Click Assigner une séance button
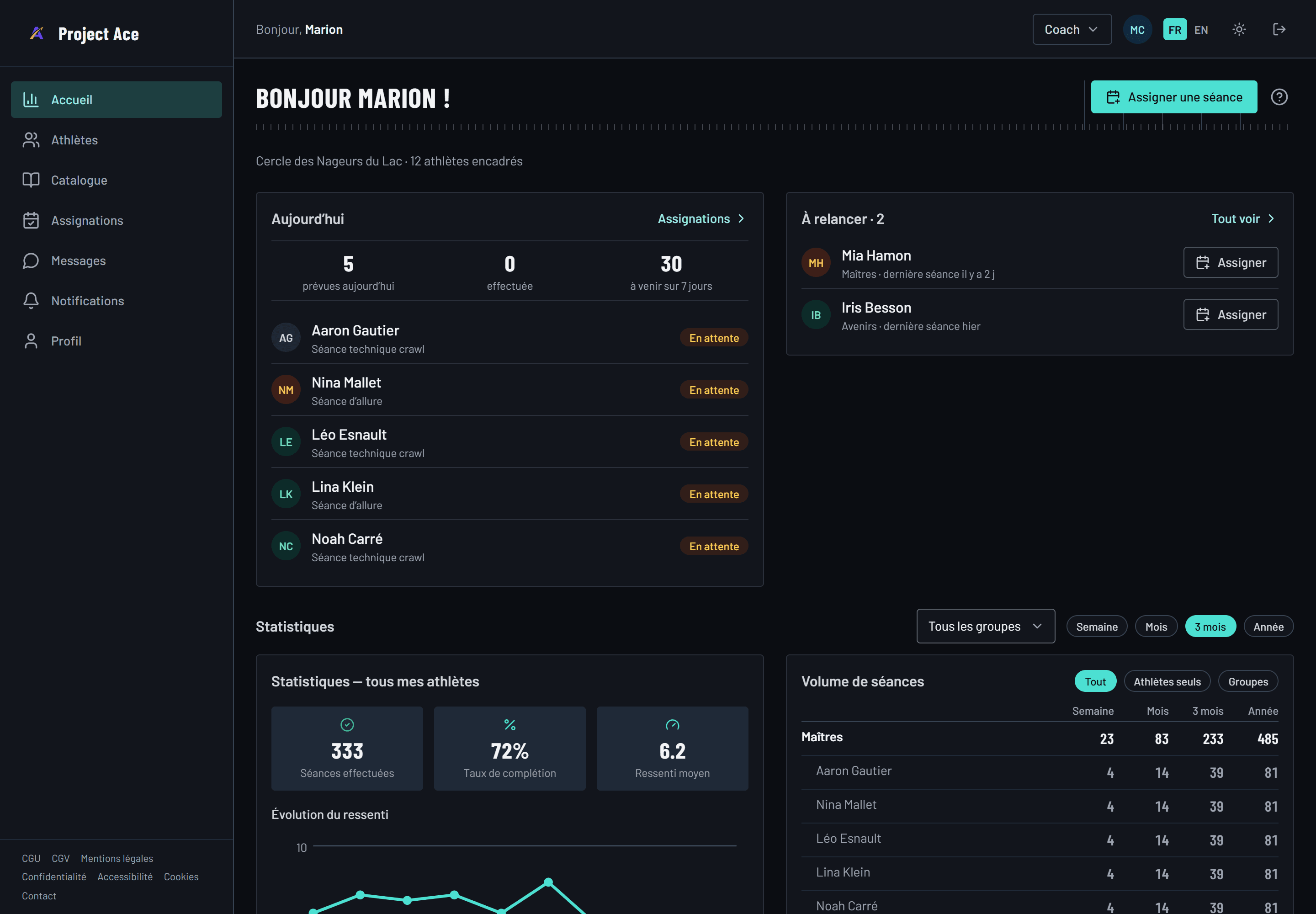The width and height of the screenshot is (1316, 914). point(1173,97)
